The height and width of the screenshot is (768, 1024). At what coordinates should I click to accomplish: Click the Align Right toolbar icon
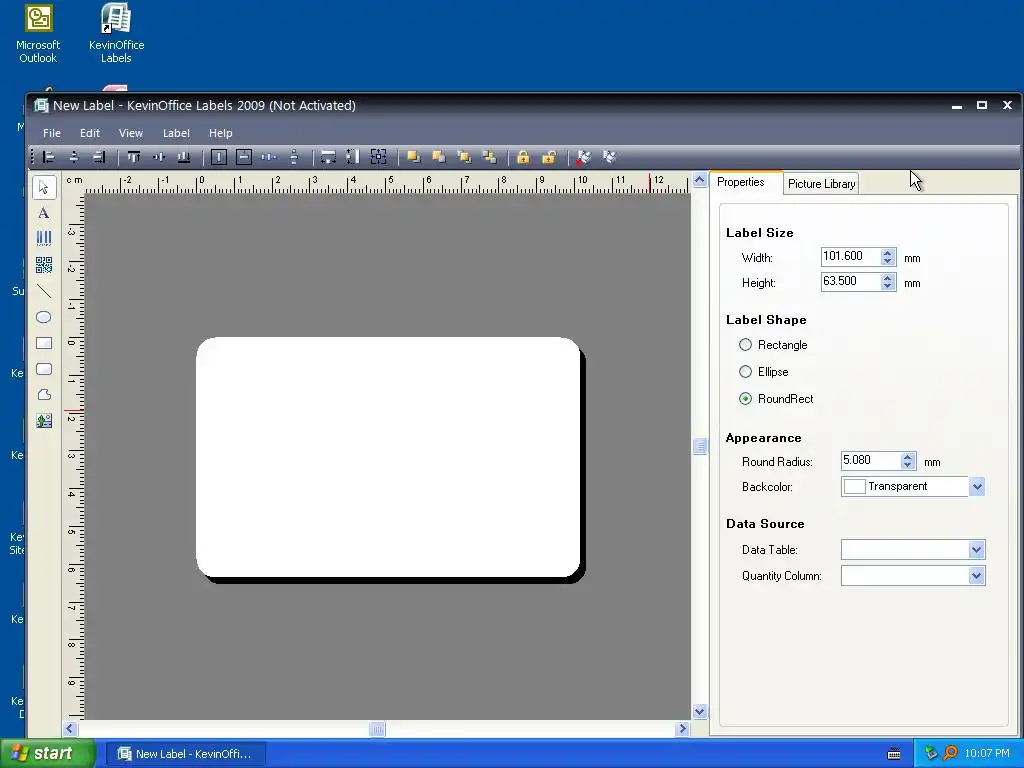(x=99, y=157)
